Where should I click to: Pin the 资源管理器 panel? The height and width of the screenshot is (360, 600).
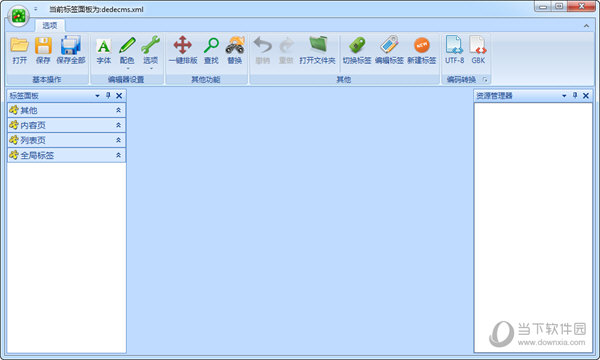tap(575, 95)
